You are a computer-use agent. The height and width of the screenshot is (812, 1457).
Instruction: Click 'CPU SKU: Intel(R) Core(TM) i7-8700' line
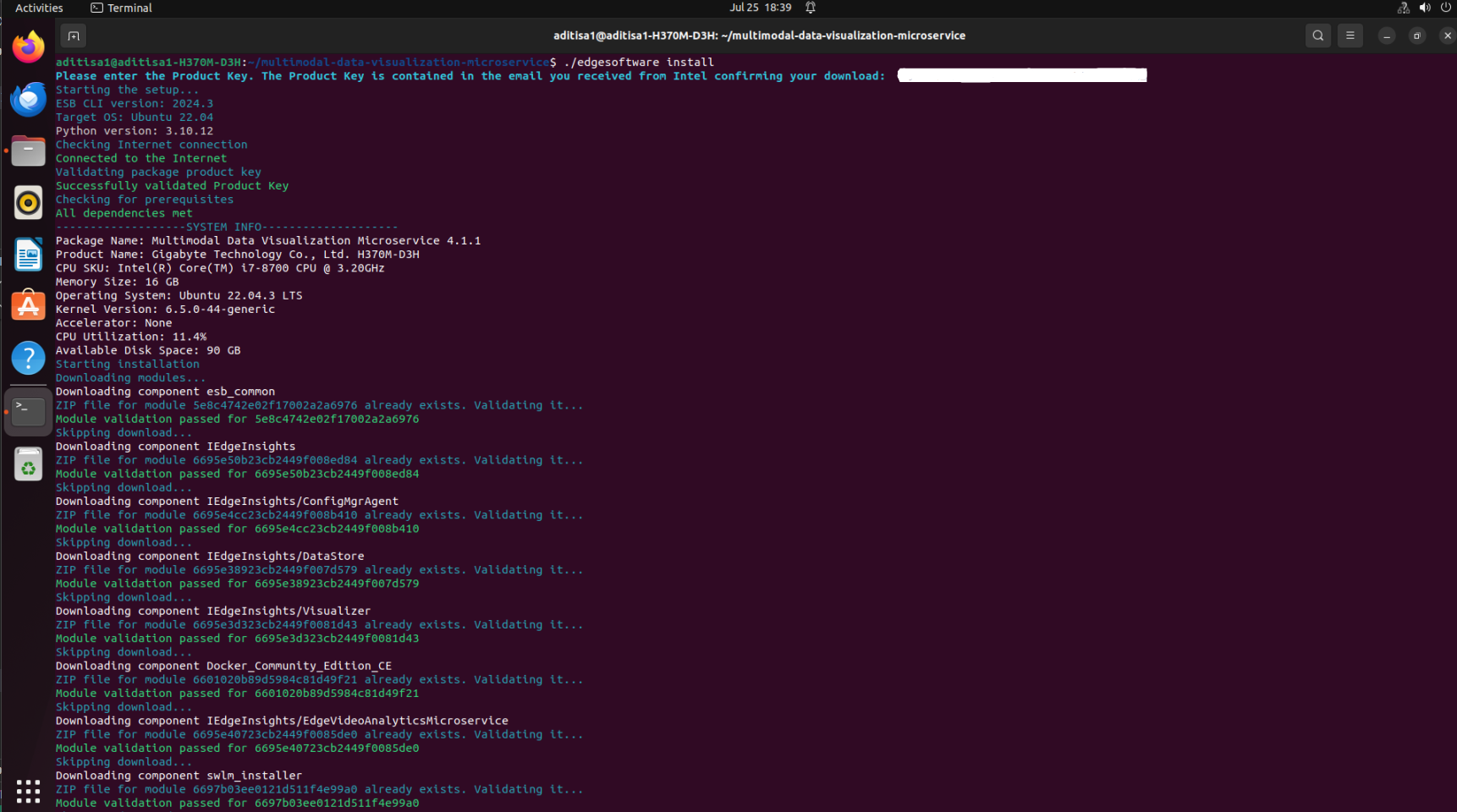coord(220,267)
